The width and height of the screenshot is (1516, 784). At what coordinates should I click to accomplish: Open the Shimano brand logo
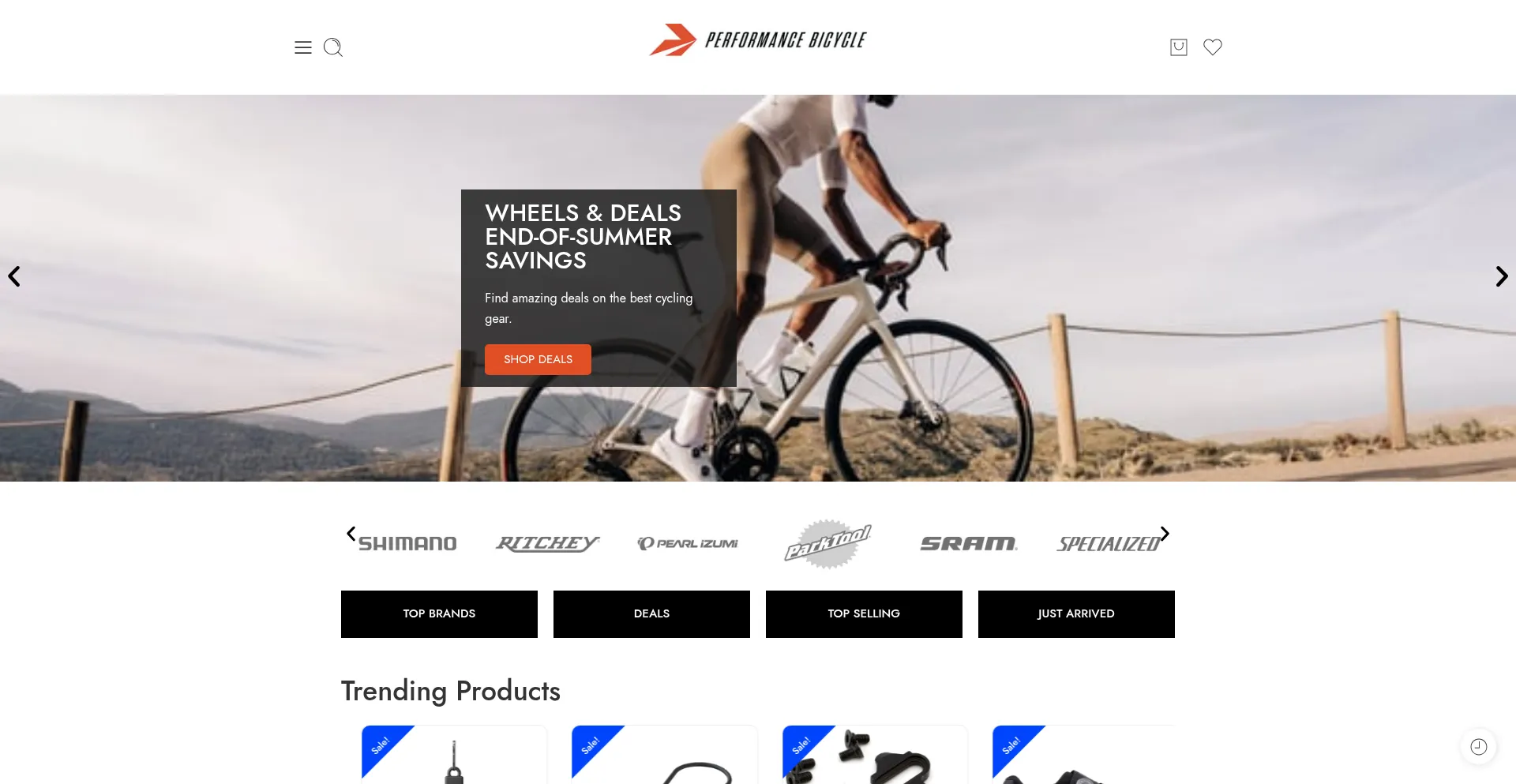click(x=407, y=544)
